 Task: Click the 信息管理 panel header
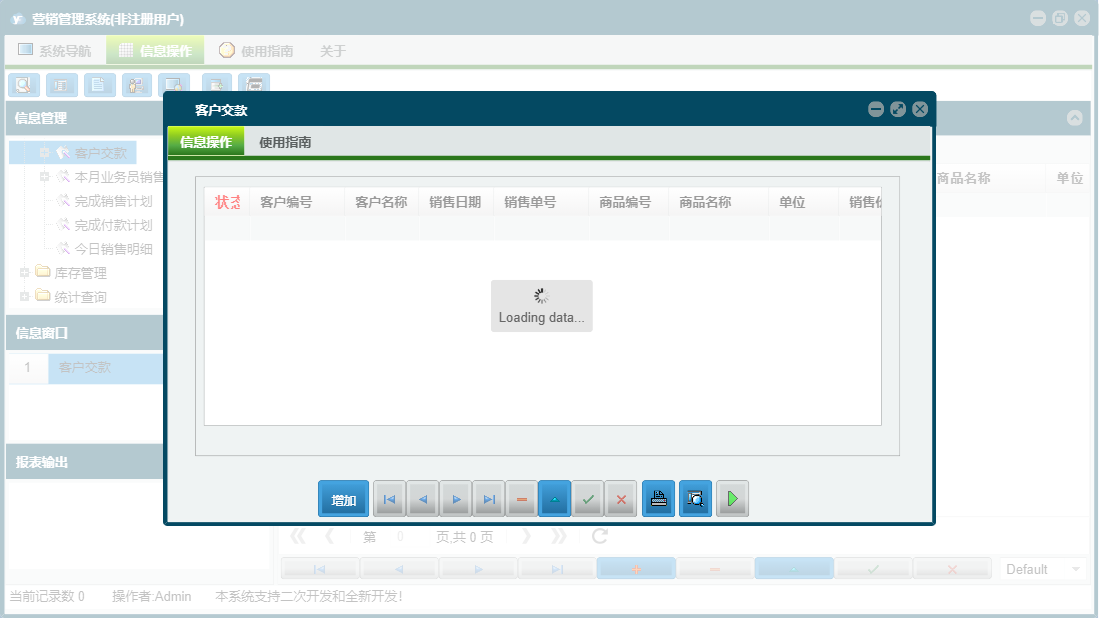[85, 118]
